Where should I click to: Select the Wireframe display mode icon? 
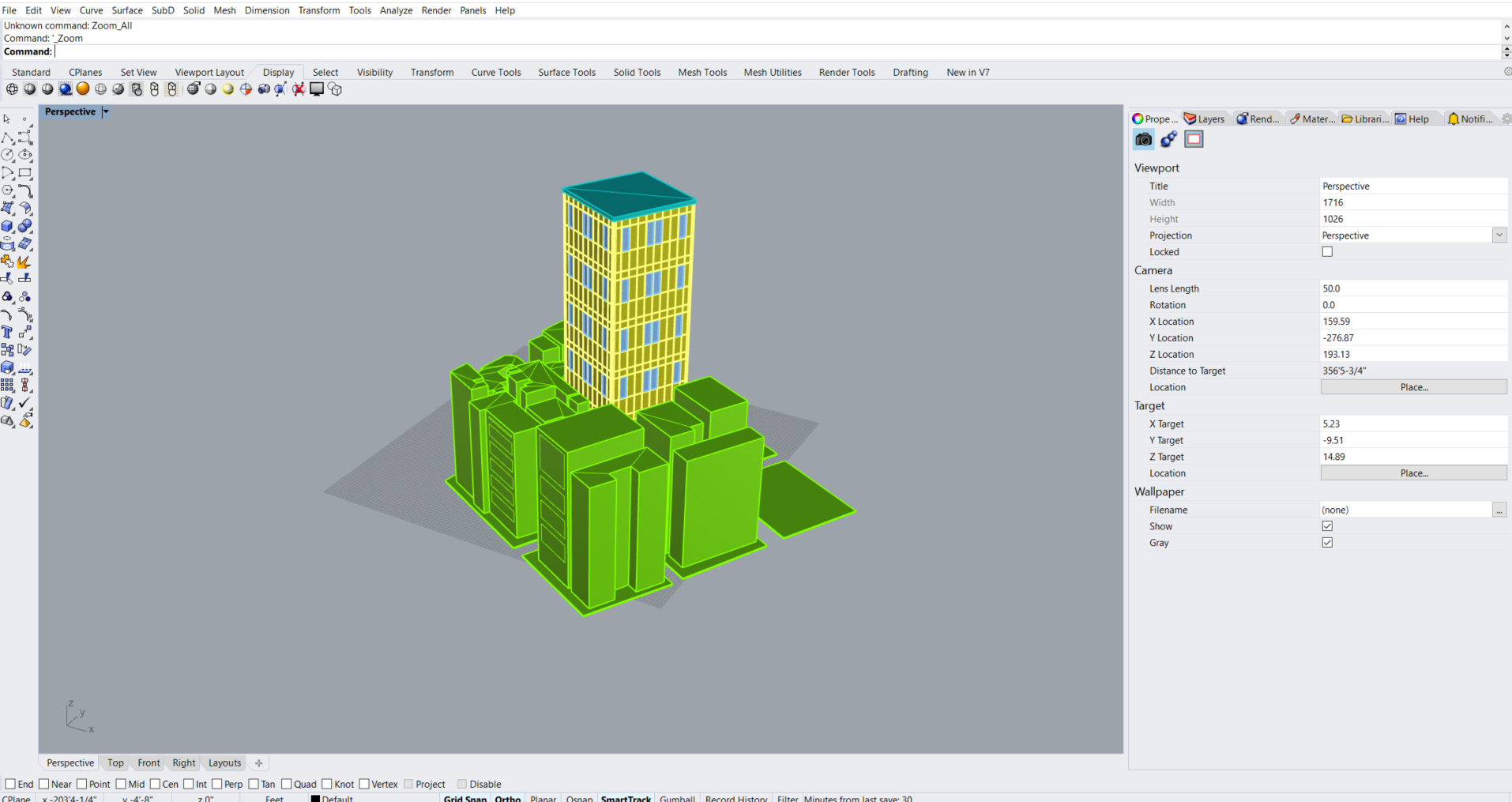tap(12, 88)
